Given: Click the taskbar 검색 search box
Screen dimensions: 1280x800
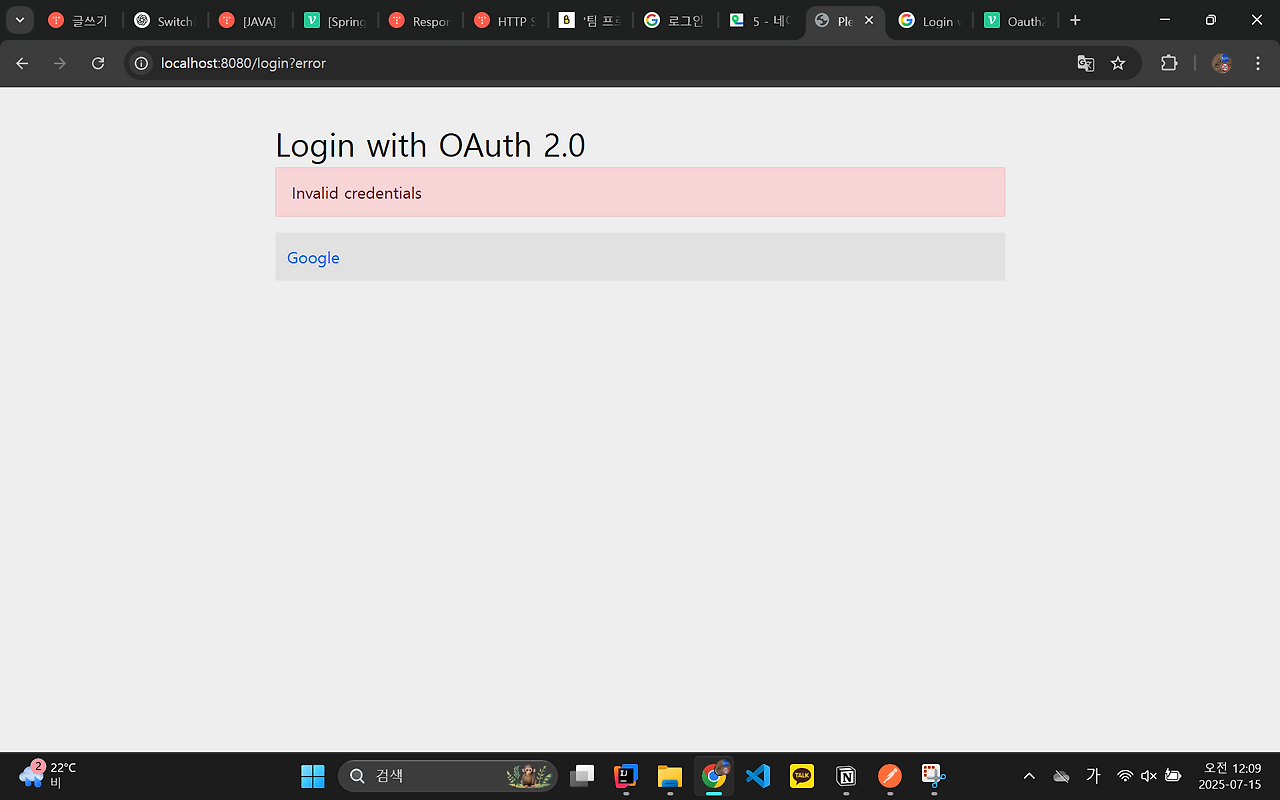Looking at the screenshot, I should pyautogui.click(x=448, y=776).
